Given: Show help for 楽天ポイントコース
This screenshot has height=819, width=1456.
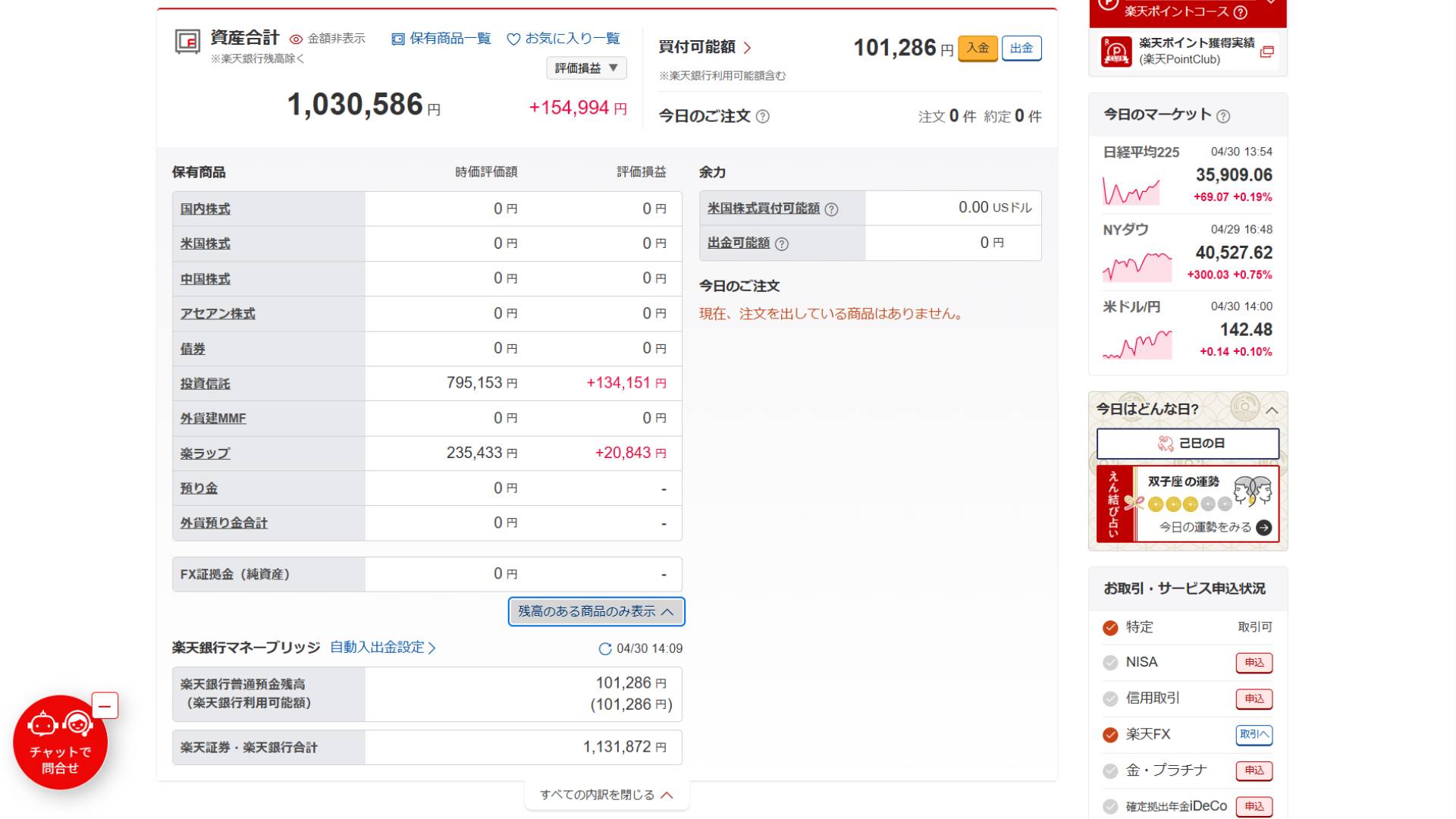Looking at the screenshot, I should [x=1241, y=12].
